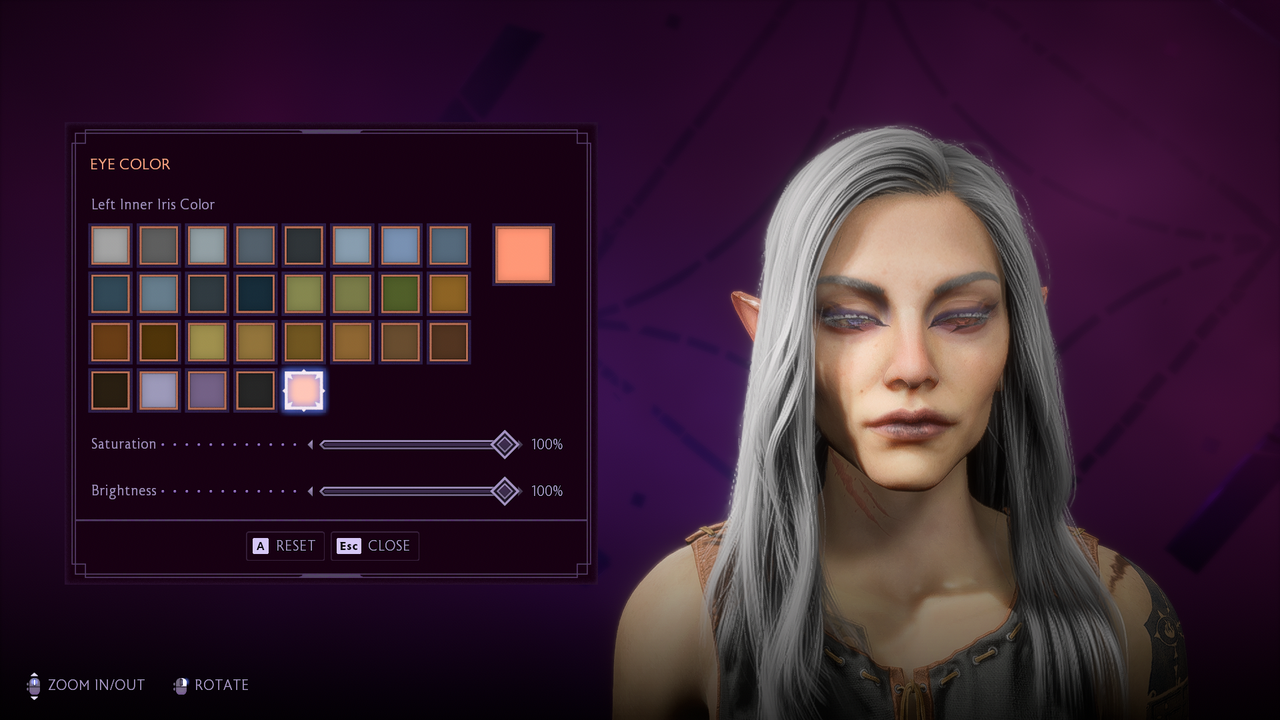Choose the near-black swatch beside the selected peach one
This screenshot has width=1280, height=720.
pos(255,390)
